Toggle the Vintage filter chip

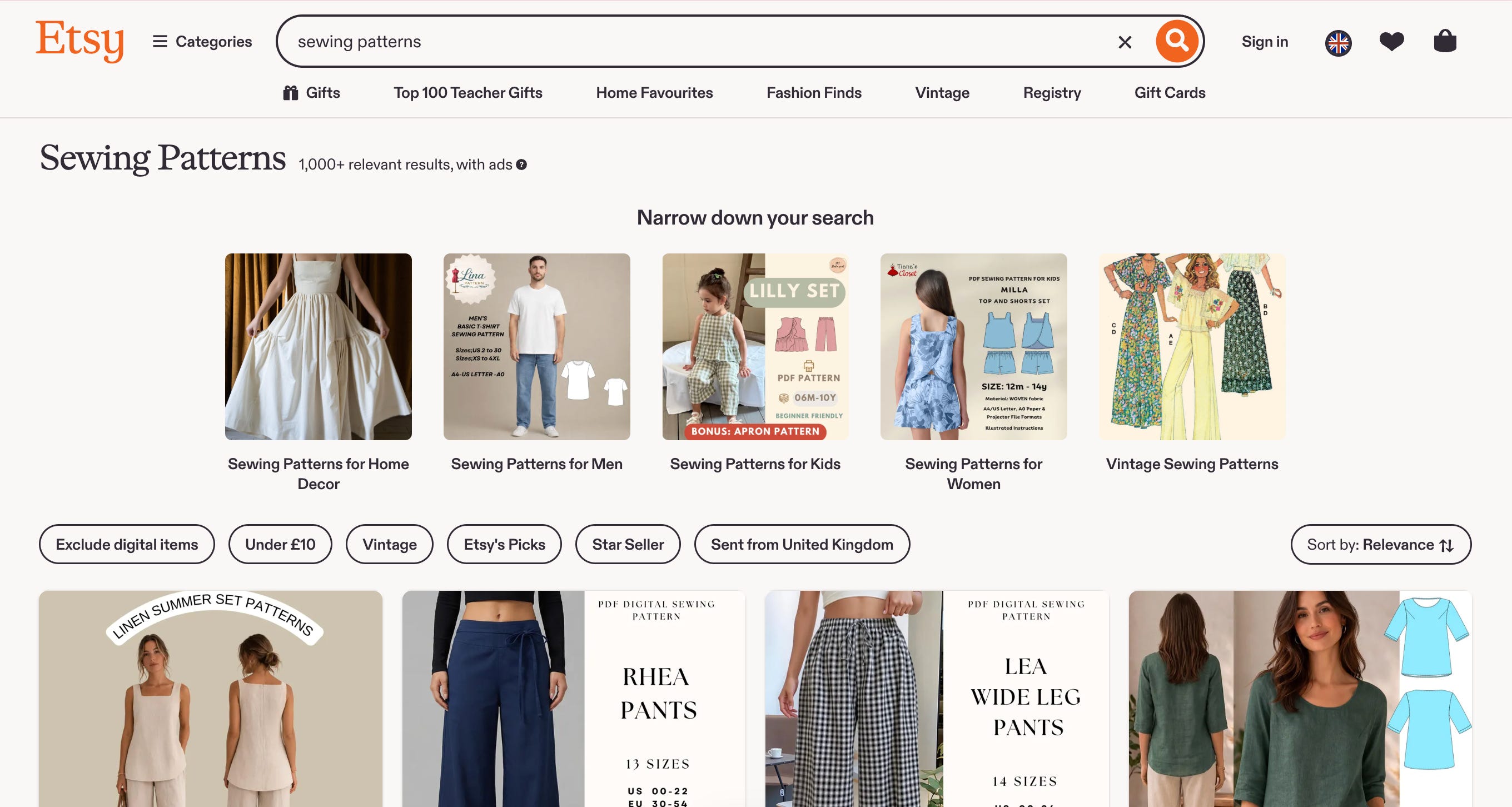coord(390,545)
